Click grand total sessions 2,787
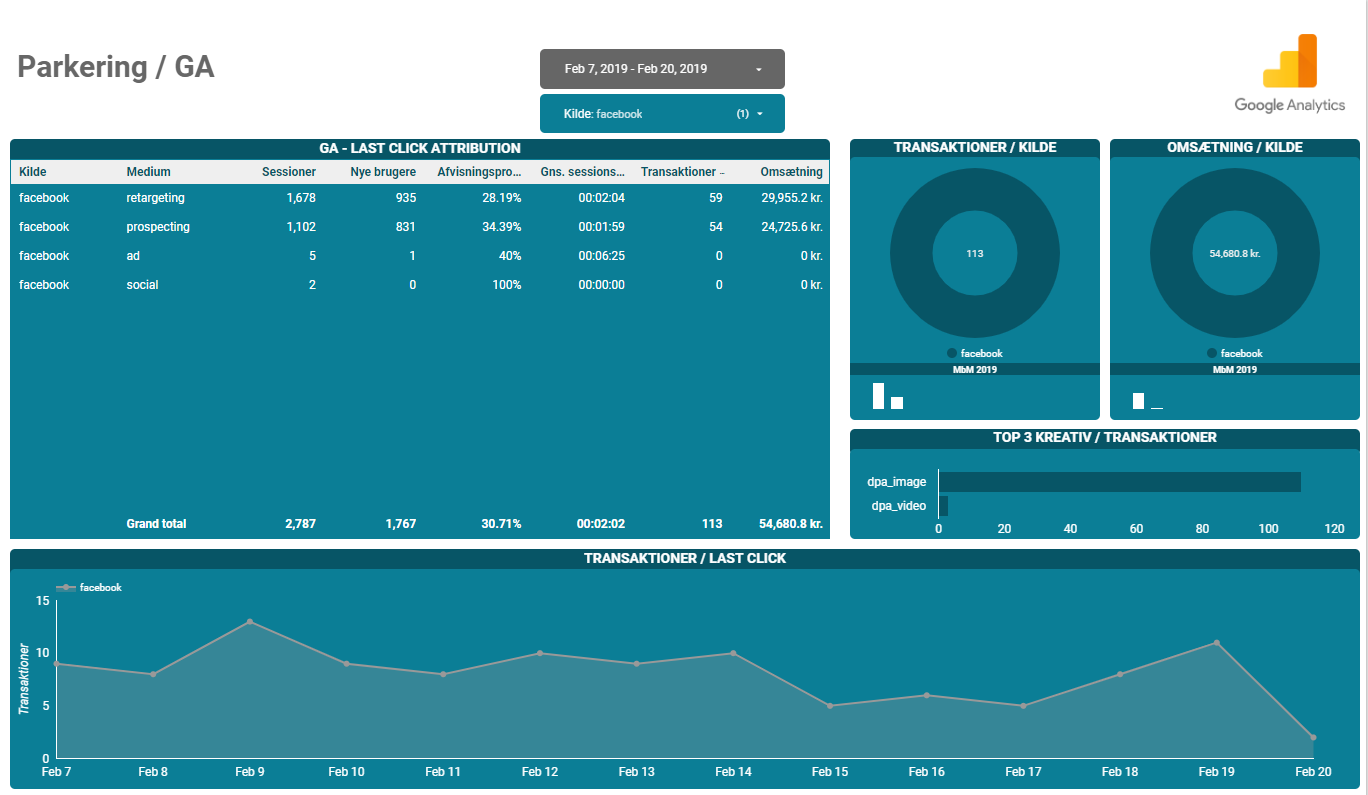 point(300,524)
